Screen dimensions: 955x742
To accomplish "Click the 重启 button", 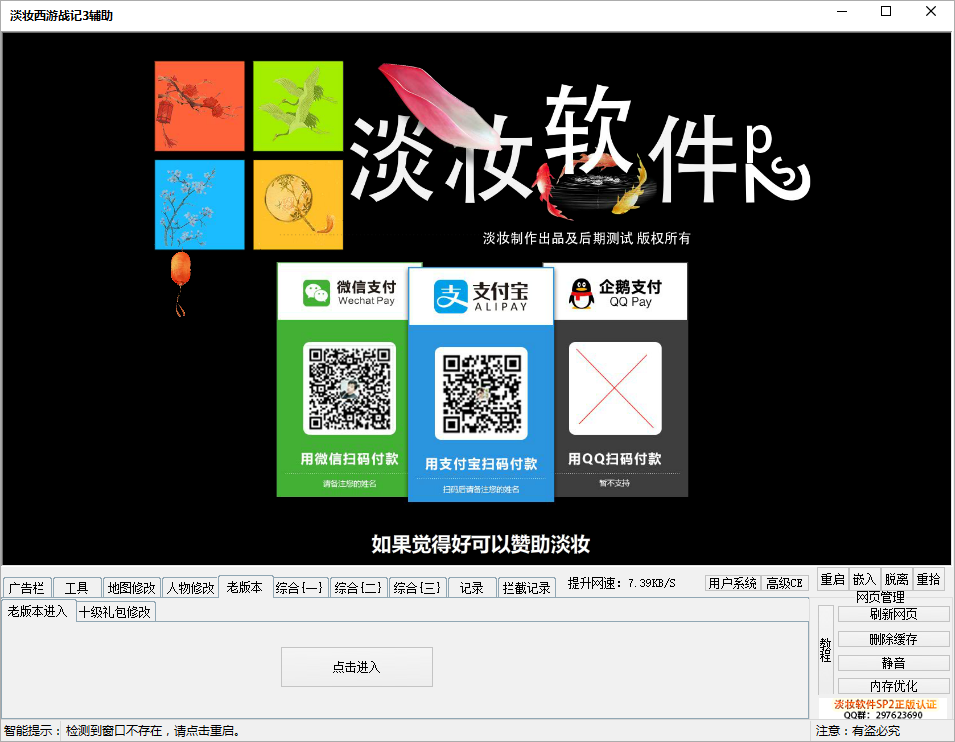I will click(x=832, y=579).
